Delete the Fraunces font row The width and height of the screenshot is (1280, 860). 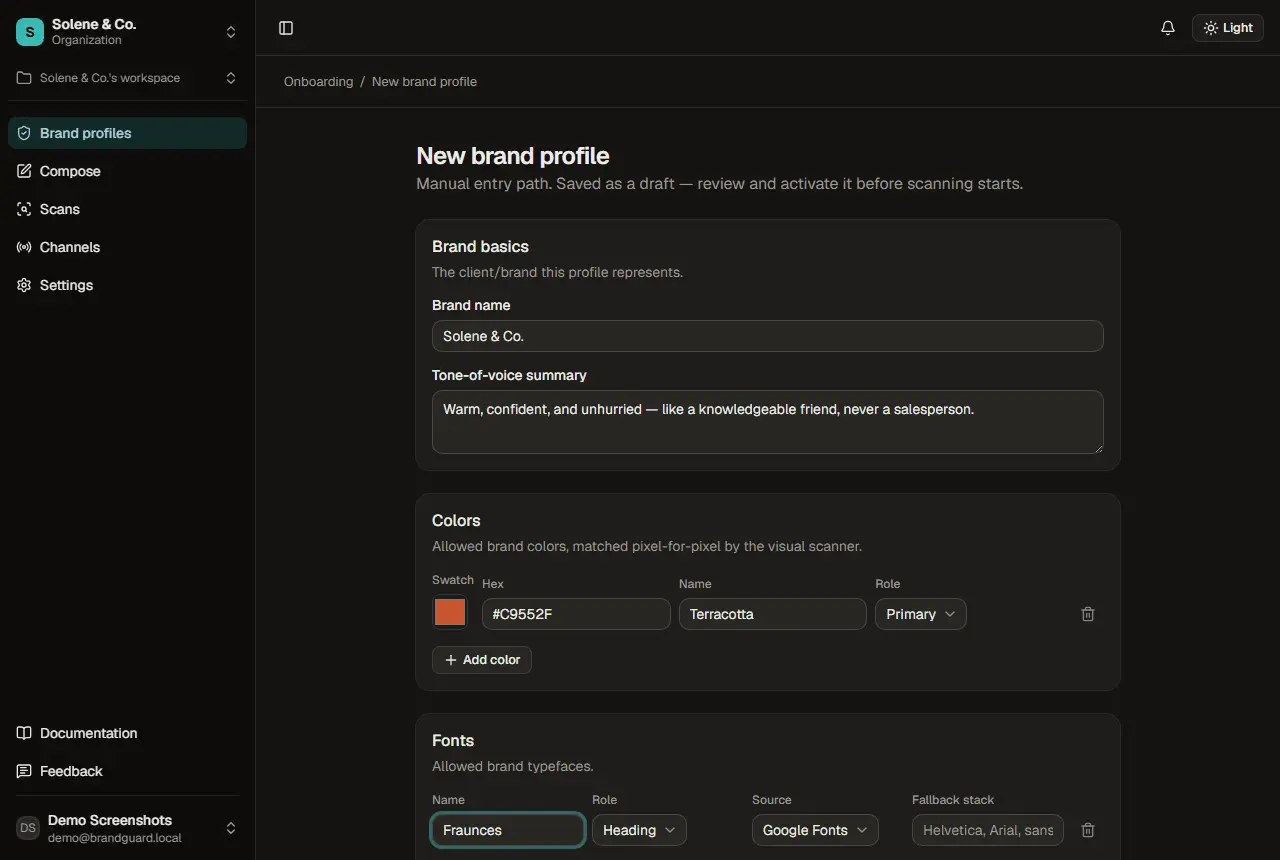click(1088, 830)
